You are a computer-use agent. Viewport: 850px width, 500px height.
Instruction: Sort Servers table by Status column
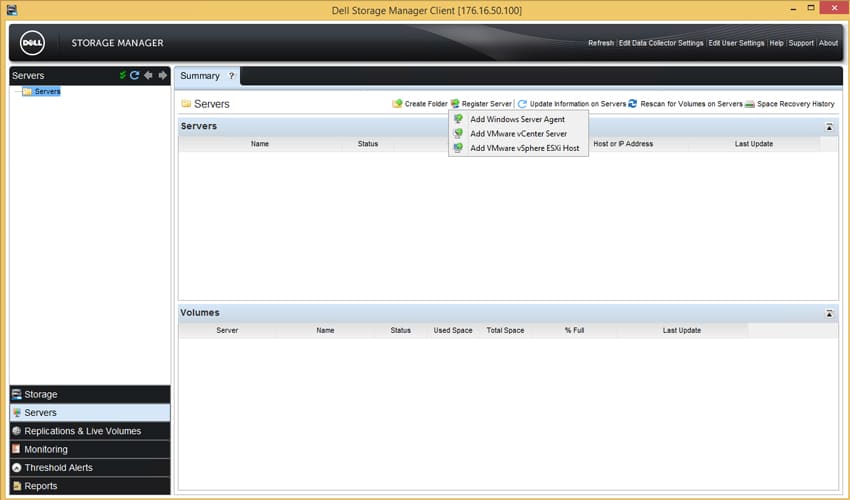pyautogui.click(x=368, y=144)
